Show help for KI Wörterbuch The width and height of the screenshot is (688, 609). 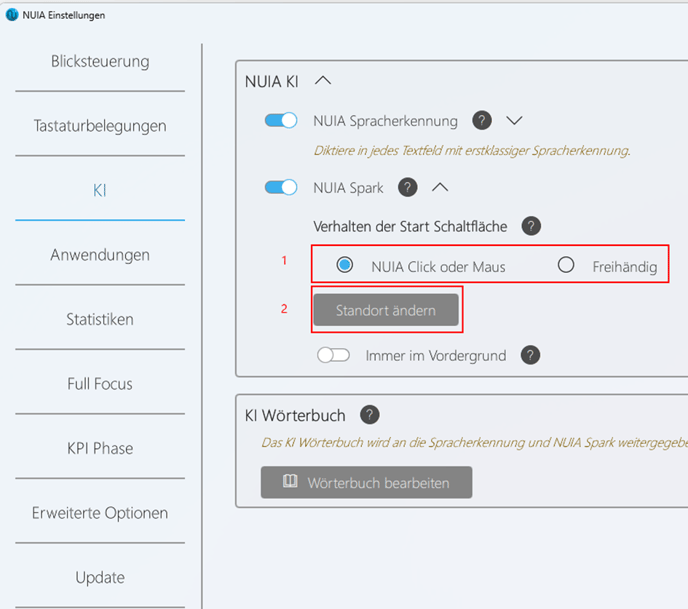[369, 415]
